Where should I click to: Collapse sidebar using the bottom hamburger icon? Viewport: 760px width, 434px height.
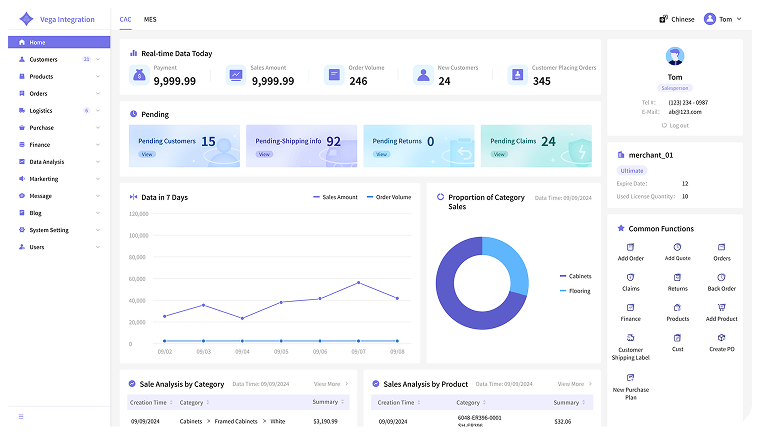pyautogui.click(x=21, y=417)
